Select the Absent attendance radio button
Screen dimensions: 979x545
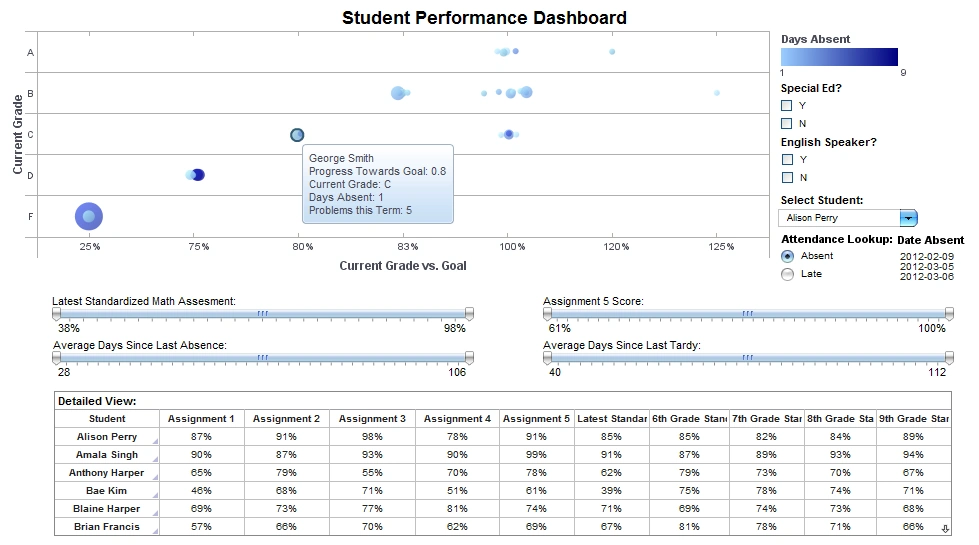[788, 256]
